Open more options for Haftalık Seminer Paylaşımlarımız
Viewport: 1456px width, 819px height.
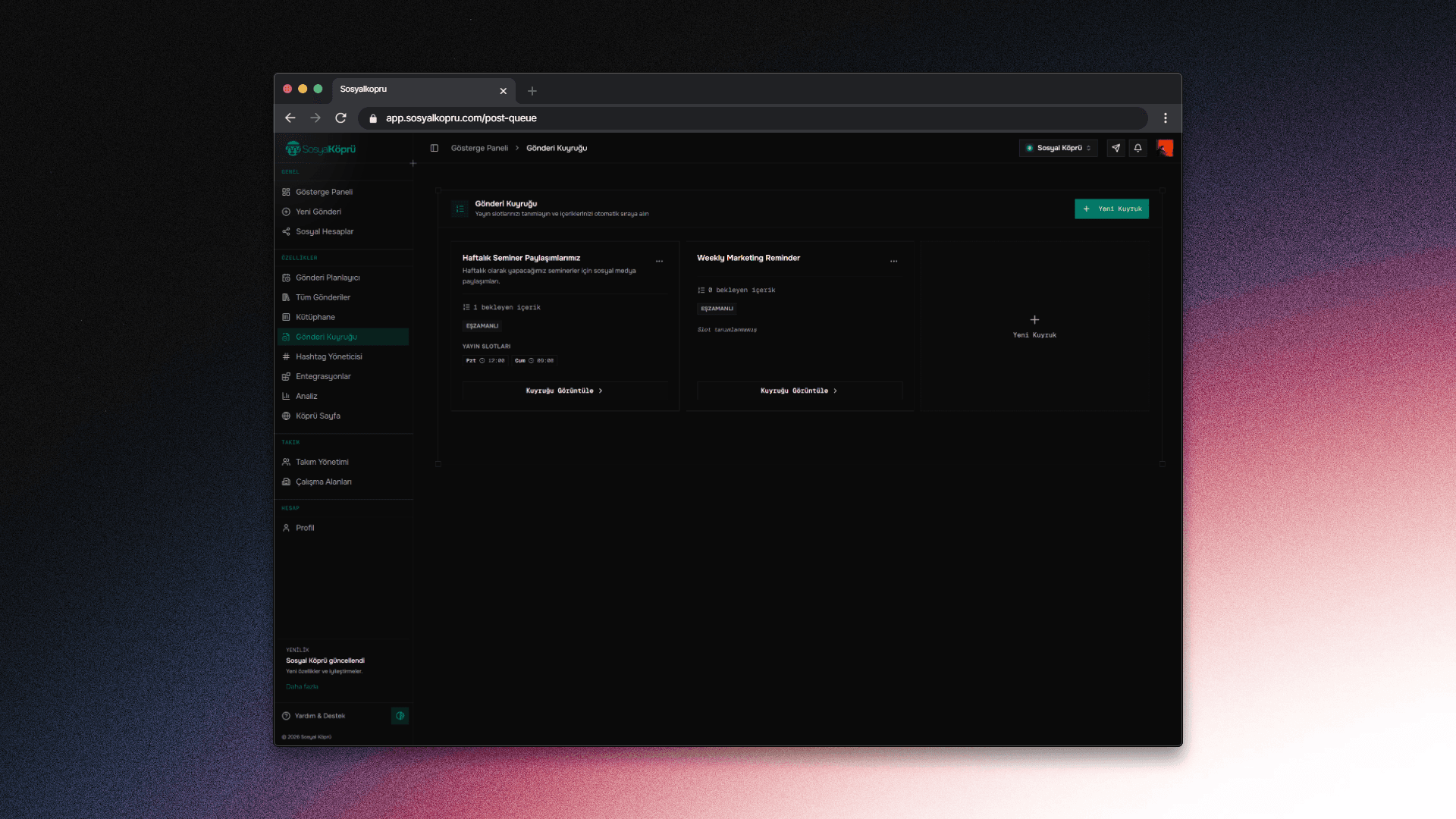pos(660,261)
